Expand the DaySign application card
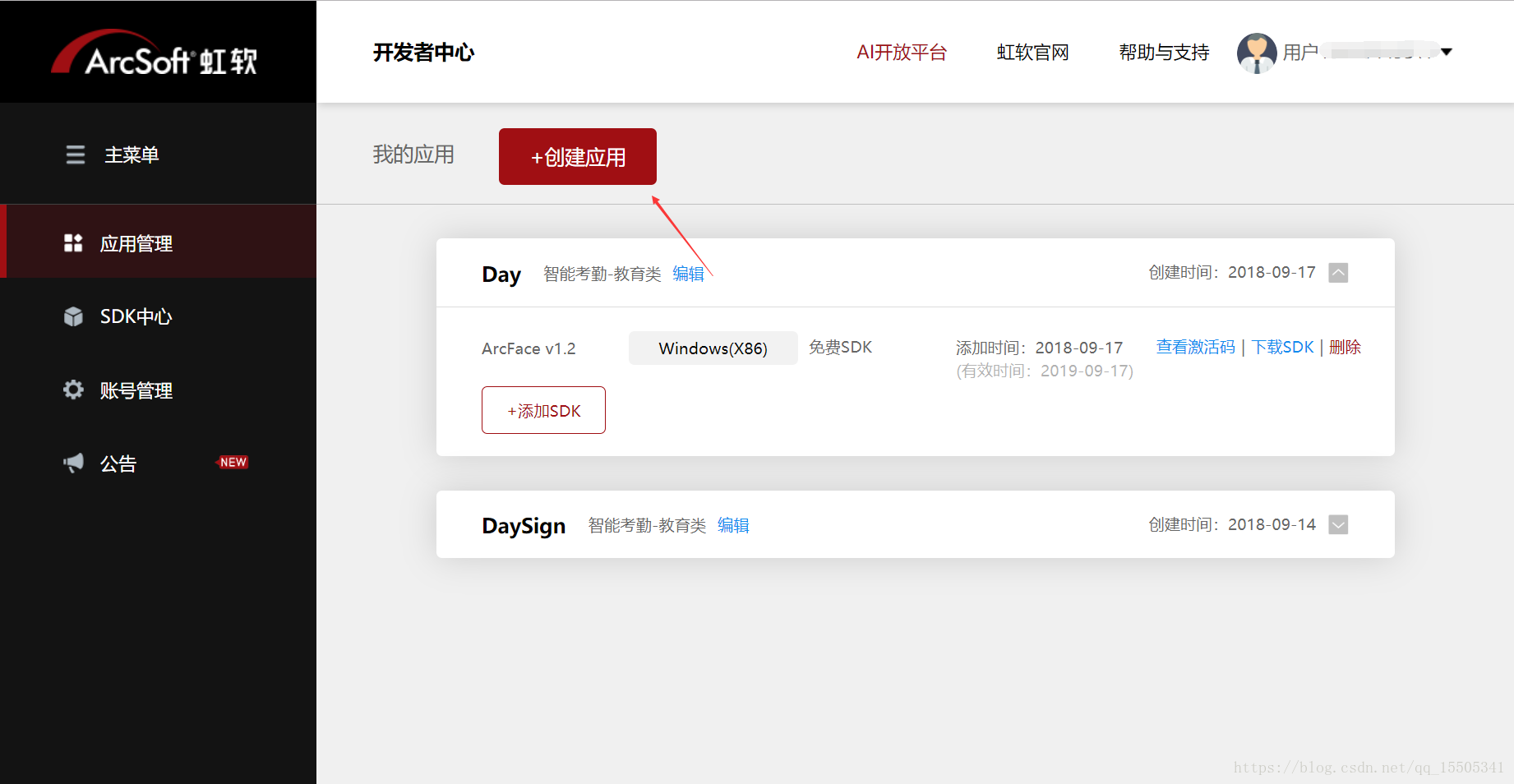This screenshot has height=784, width=1514. click(1338, 524)
